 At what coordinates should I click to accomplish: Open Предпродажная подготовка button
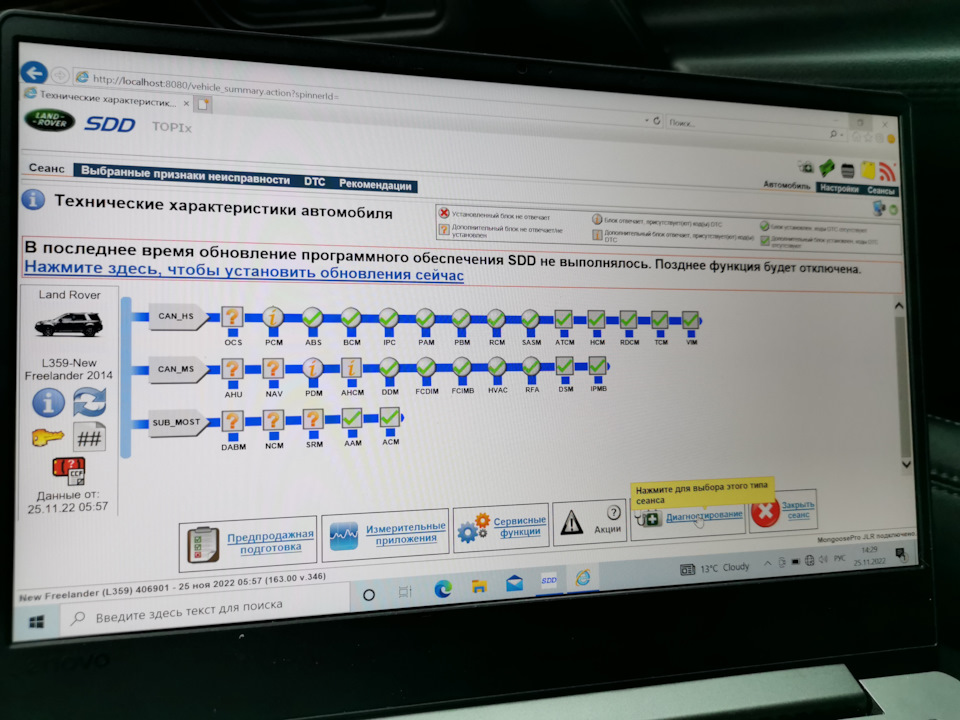tap(248, 542)
